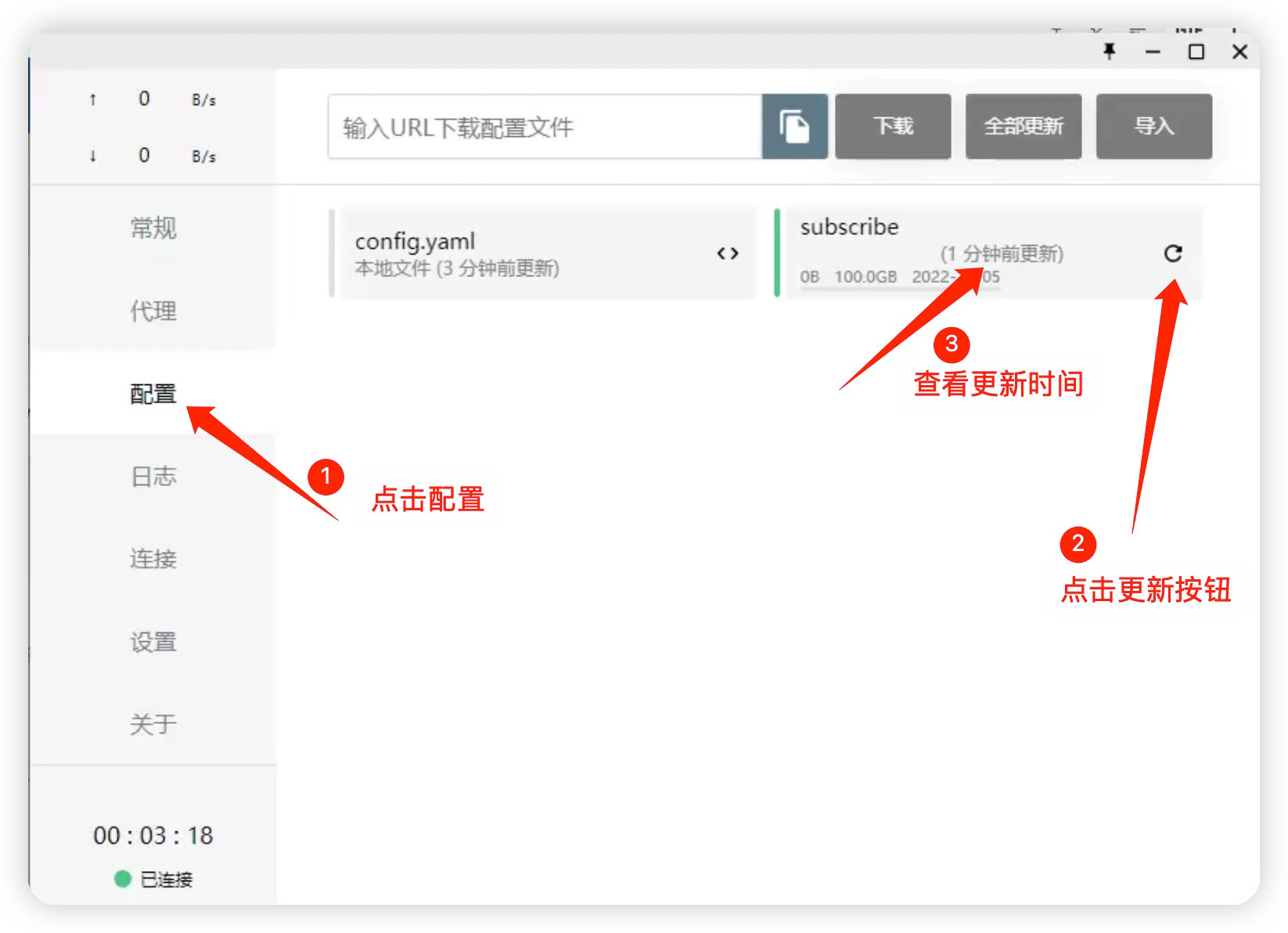The height and width of the screenshot is (933, 1288).
Task: Focus the URL download config input field
Action: (x=544, y=127)
